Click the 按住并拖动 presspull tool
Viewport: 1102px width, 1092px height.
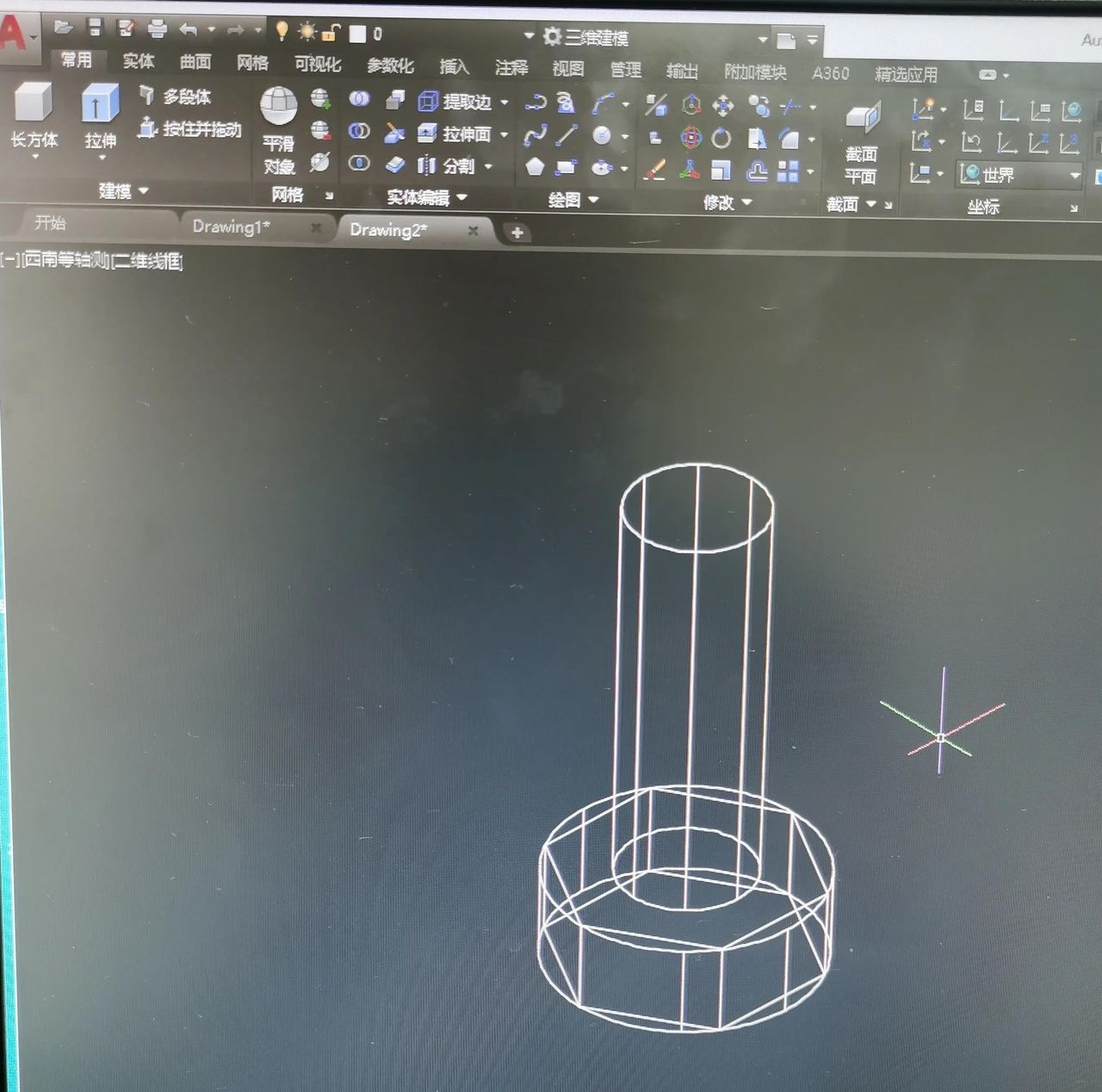click(190, 129)
